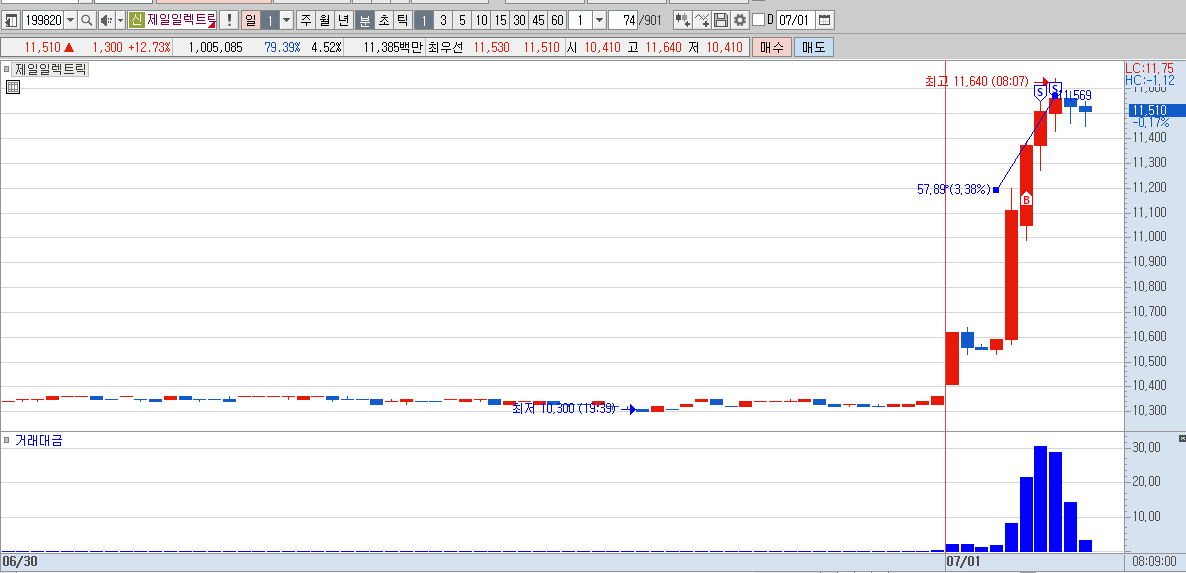Click the grid table icon under chart title
The image size is (1186, 573).
12,87
